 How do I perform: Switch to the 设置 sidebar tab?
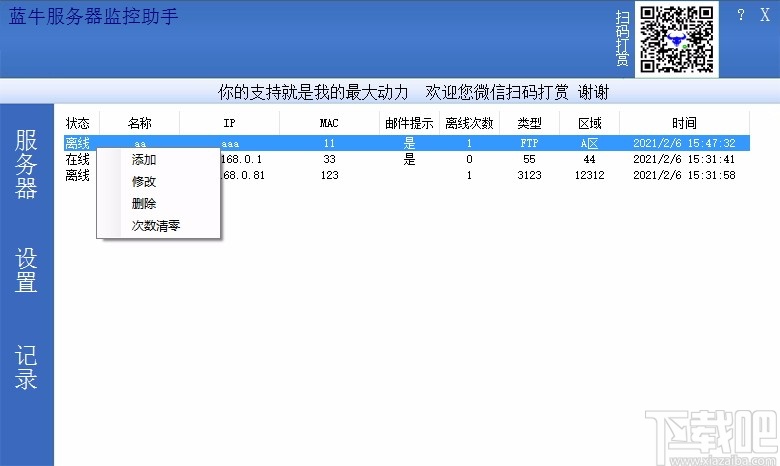(26, 270)
